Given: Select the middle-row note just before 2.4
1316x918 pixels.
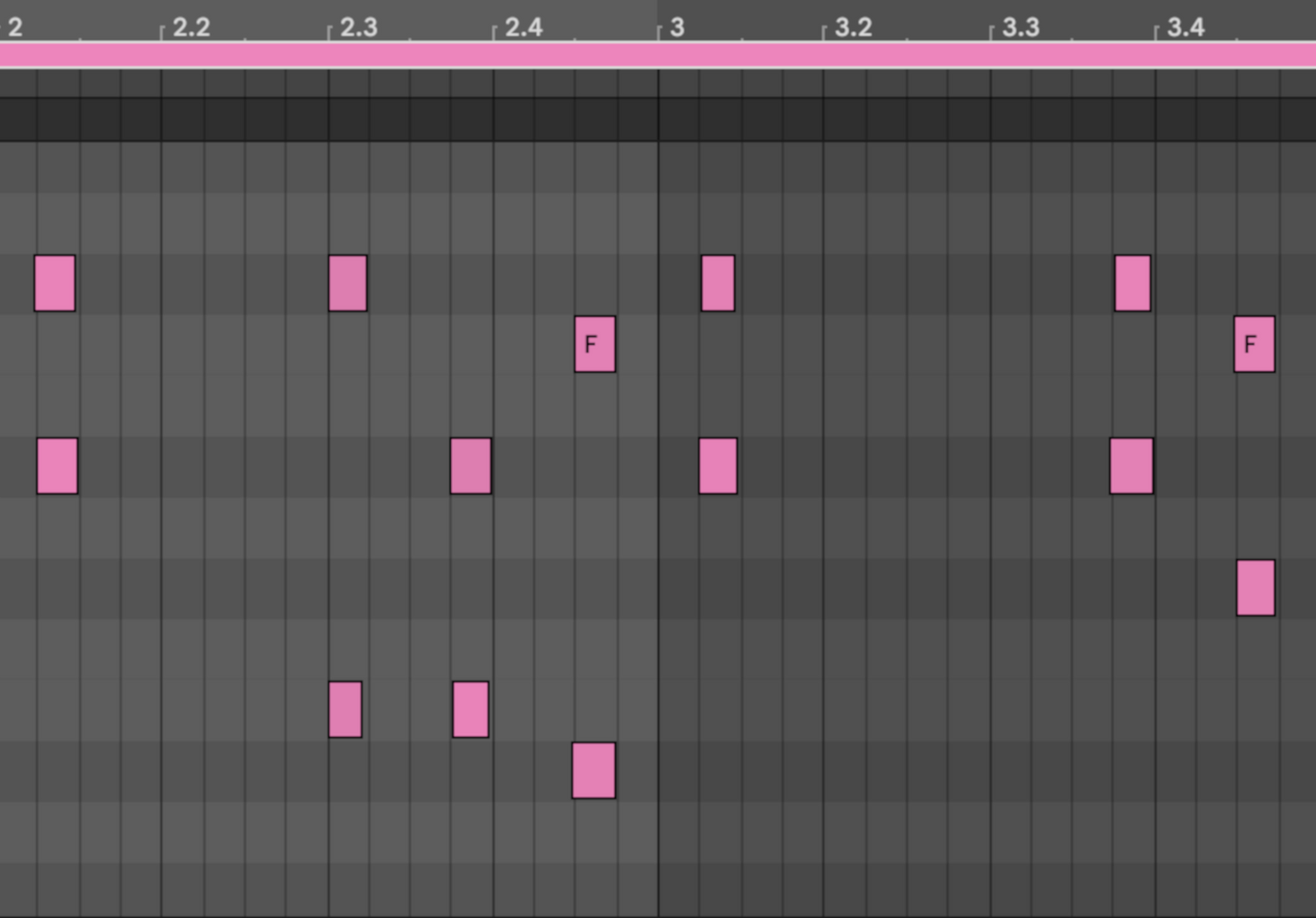Looking at the screenshot, I should click(470, 466).
